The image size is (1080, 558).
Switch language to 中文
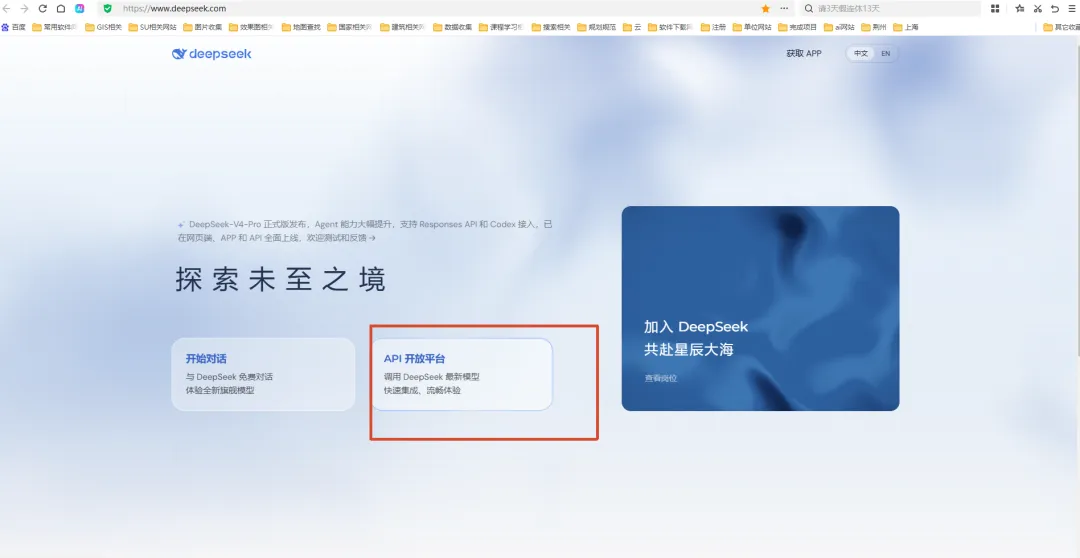[x=861, y=54]
